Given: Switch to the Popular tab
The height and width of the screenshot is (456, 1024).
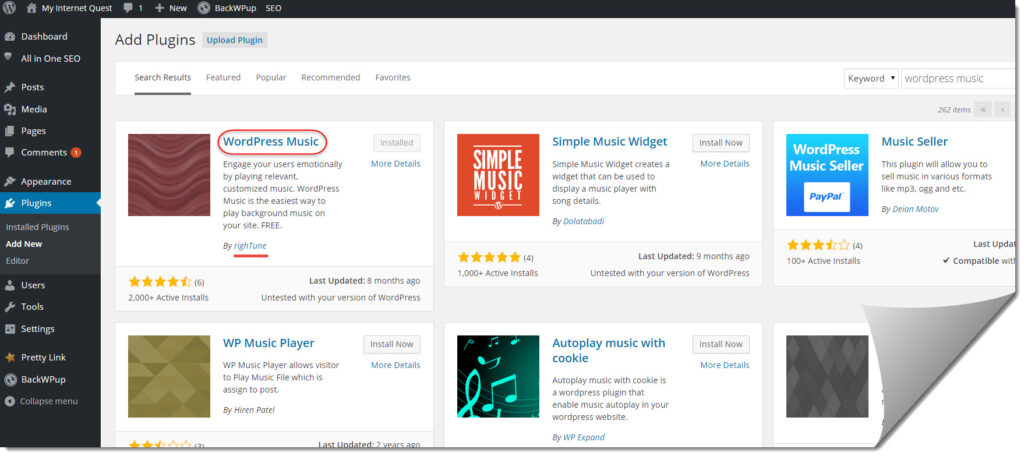Looking at the screenshot, I should (271, 77).
